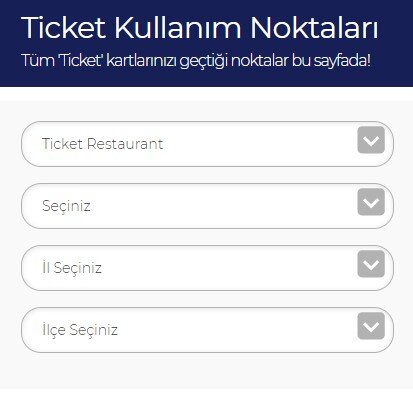Open the İl Seçiniz province dropdown
The image size is (413, 396).
(x=207, y=268)
